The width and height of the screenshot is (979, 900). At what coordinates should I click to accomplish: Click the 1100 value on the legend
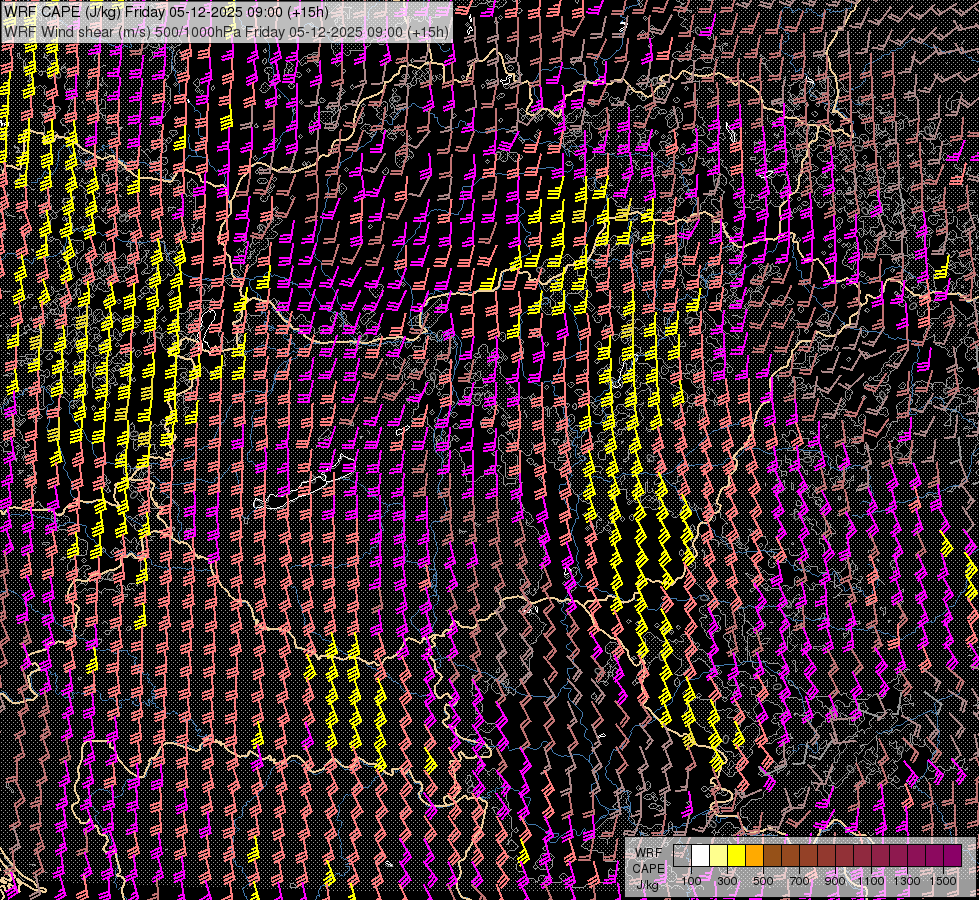871,881
